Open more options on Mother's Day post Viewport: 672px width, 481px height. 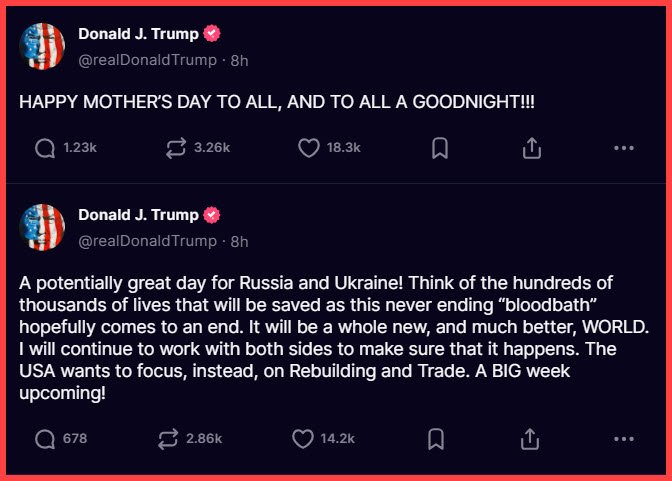[624, 148]
